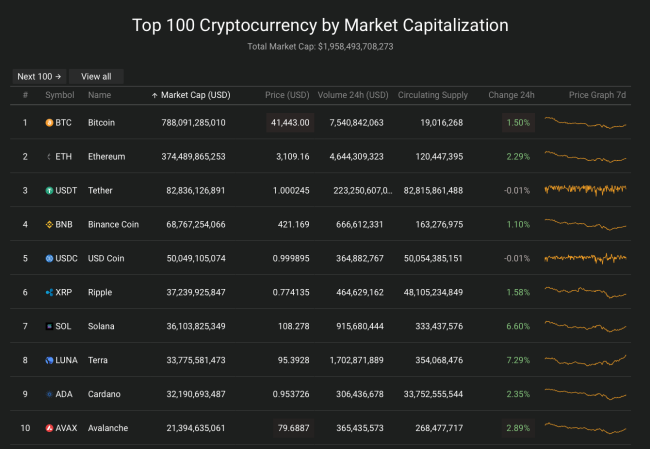This screenshot has width=650, height=449.
Task: Click the View all button
Action: 96,77
